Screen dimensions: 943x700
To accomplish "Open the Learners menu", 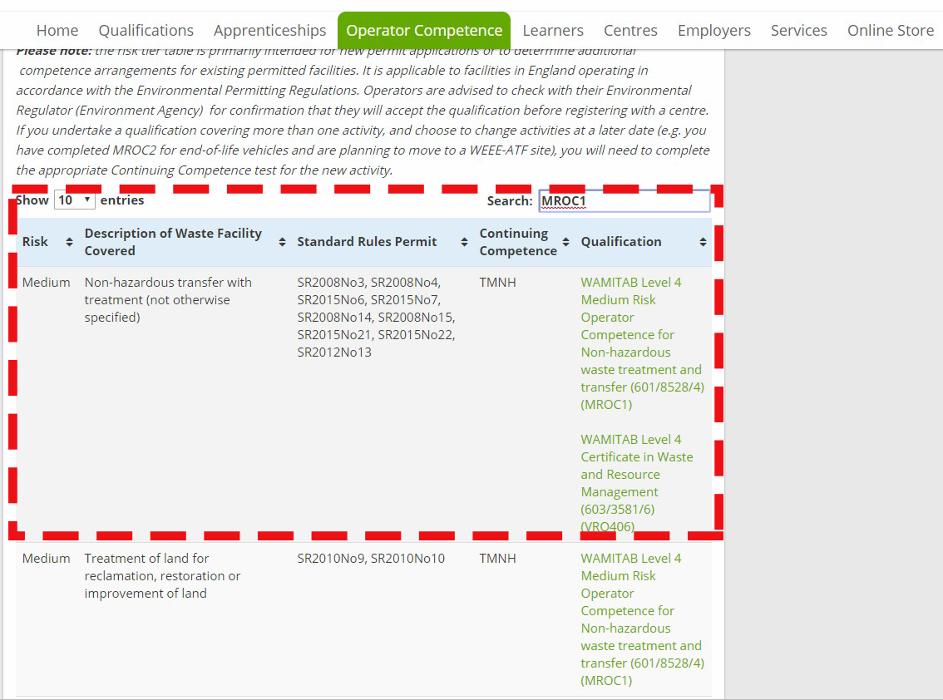I will pyautogui.click(x=553, y=30).
